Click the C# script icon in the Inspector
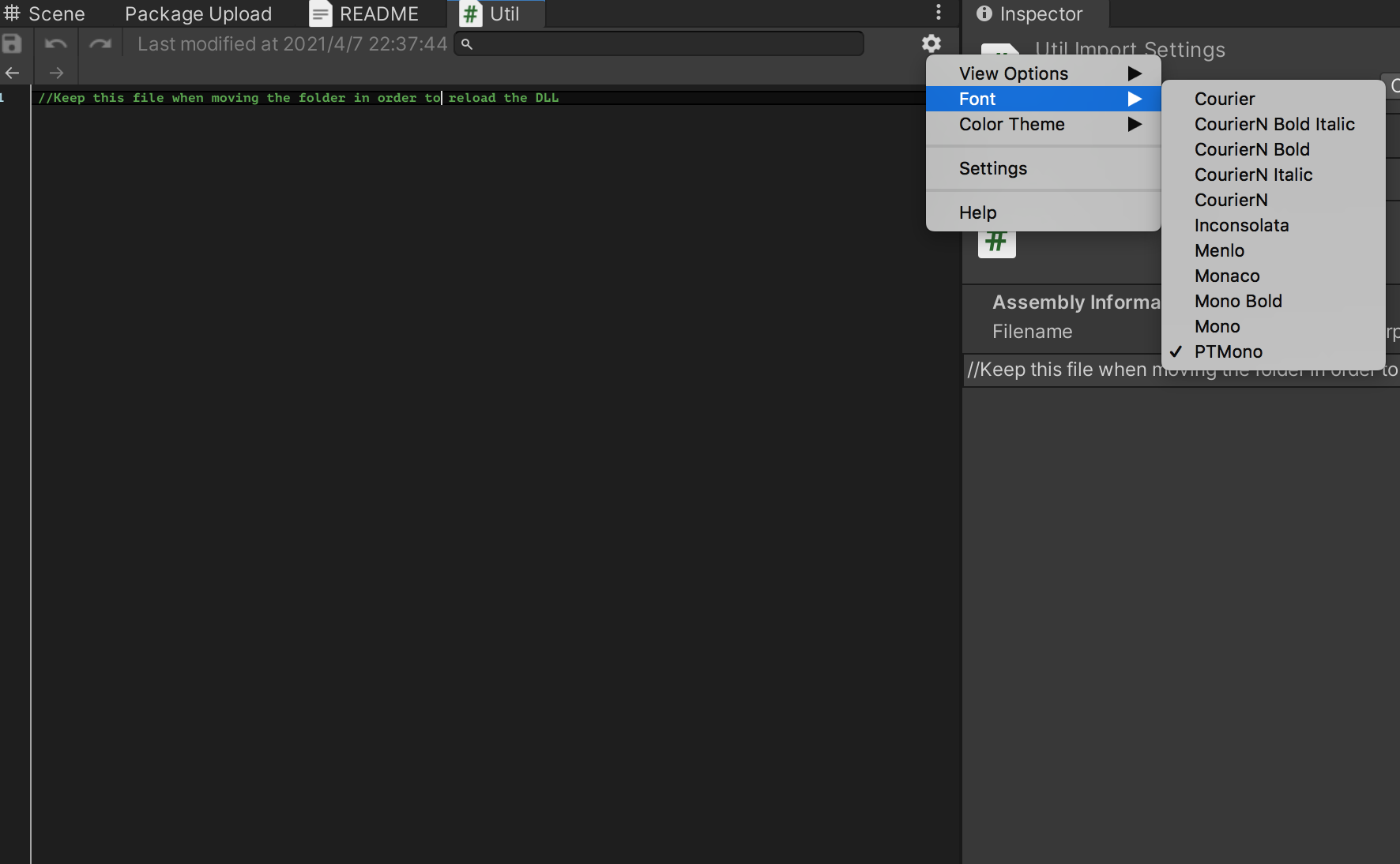This screenshot has height=864, width=1400. (x=997, y=241)
